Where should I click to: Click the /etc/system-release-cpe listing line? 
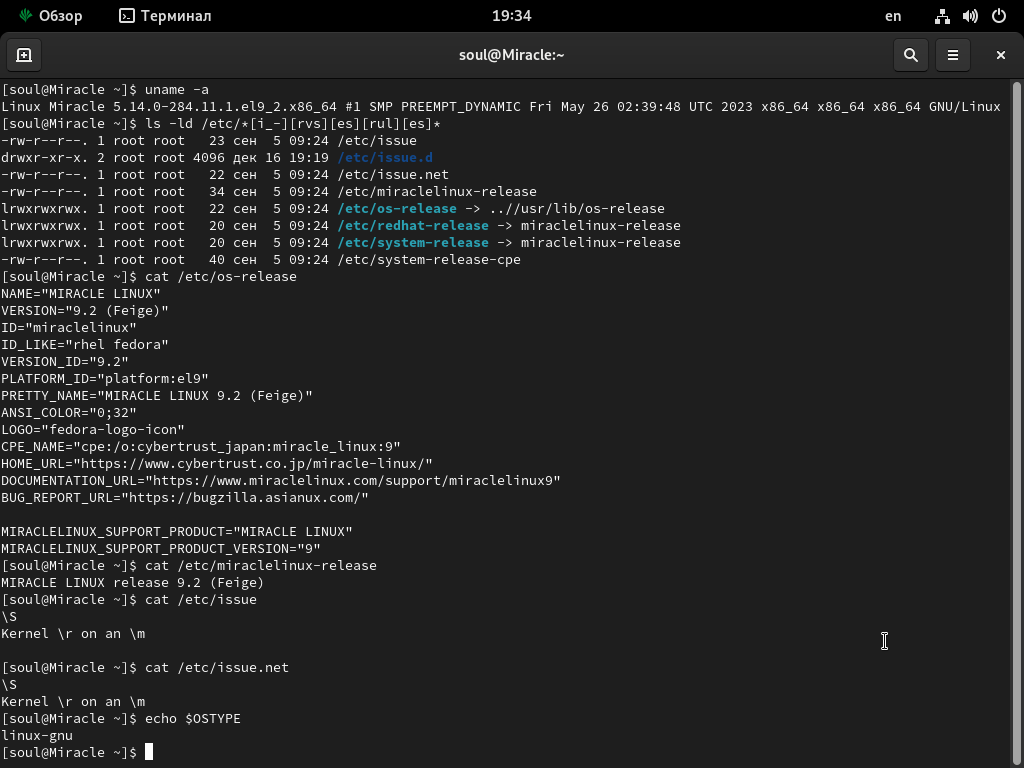pyautogui.click(x=261, y=259)
